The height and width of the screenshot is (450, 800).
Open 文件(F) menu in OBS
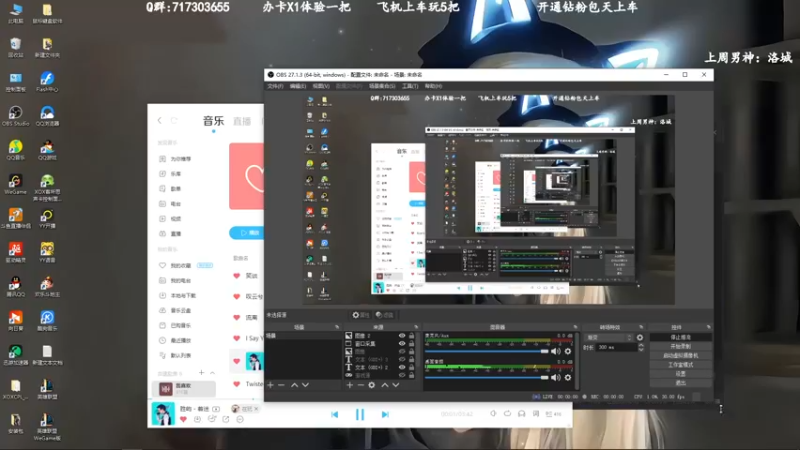tap(275, 86)
